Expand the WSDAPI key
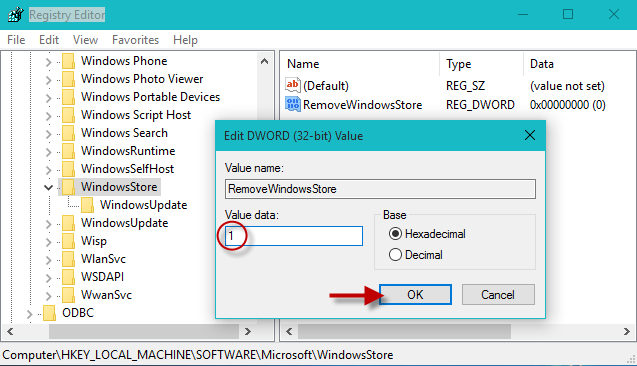 point(48,277)
